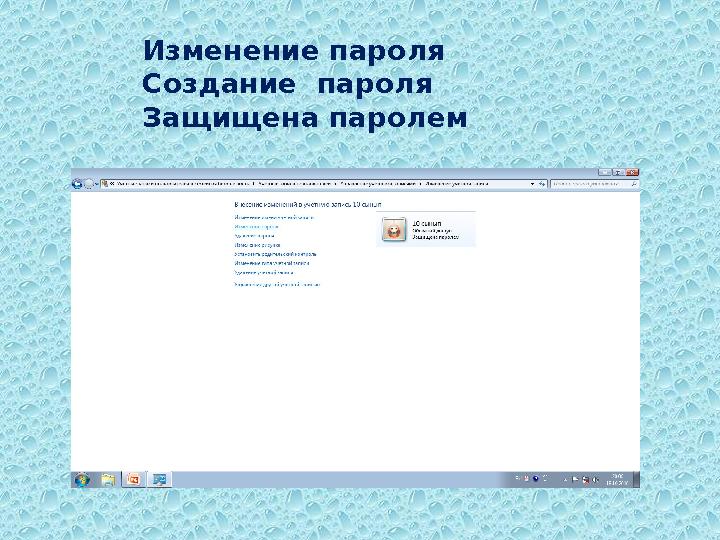Click the Control Panel taskbar button

tap(160, 480)
